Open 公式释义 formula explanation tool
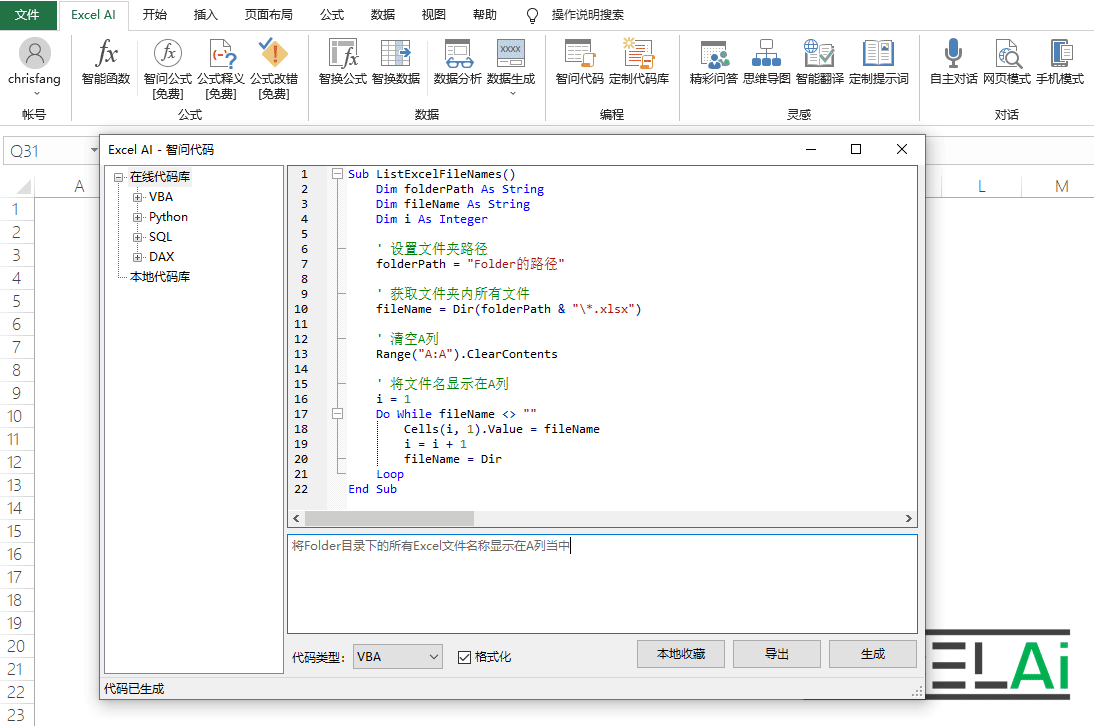The width and height of the screenshot is (1094, 726). 221,68
